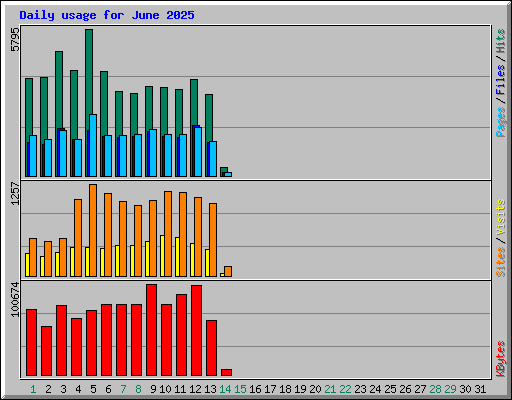Click day 15 on the x-axis
This screenshot has width=512, height=400.
coord(240,389)
